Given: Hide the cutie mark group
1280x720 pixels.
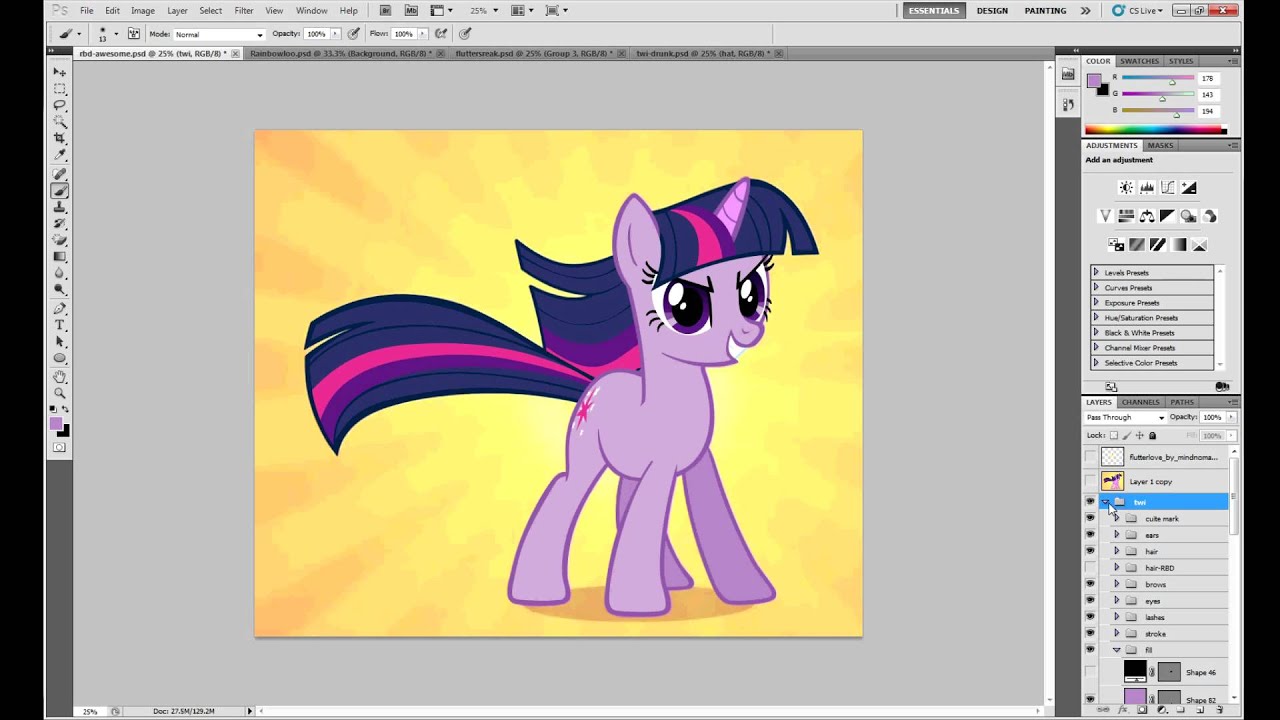Looking at the screenshot, I should pyautogui.click(x=1090, y=518).
